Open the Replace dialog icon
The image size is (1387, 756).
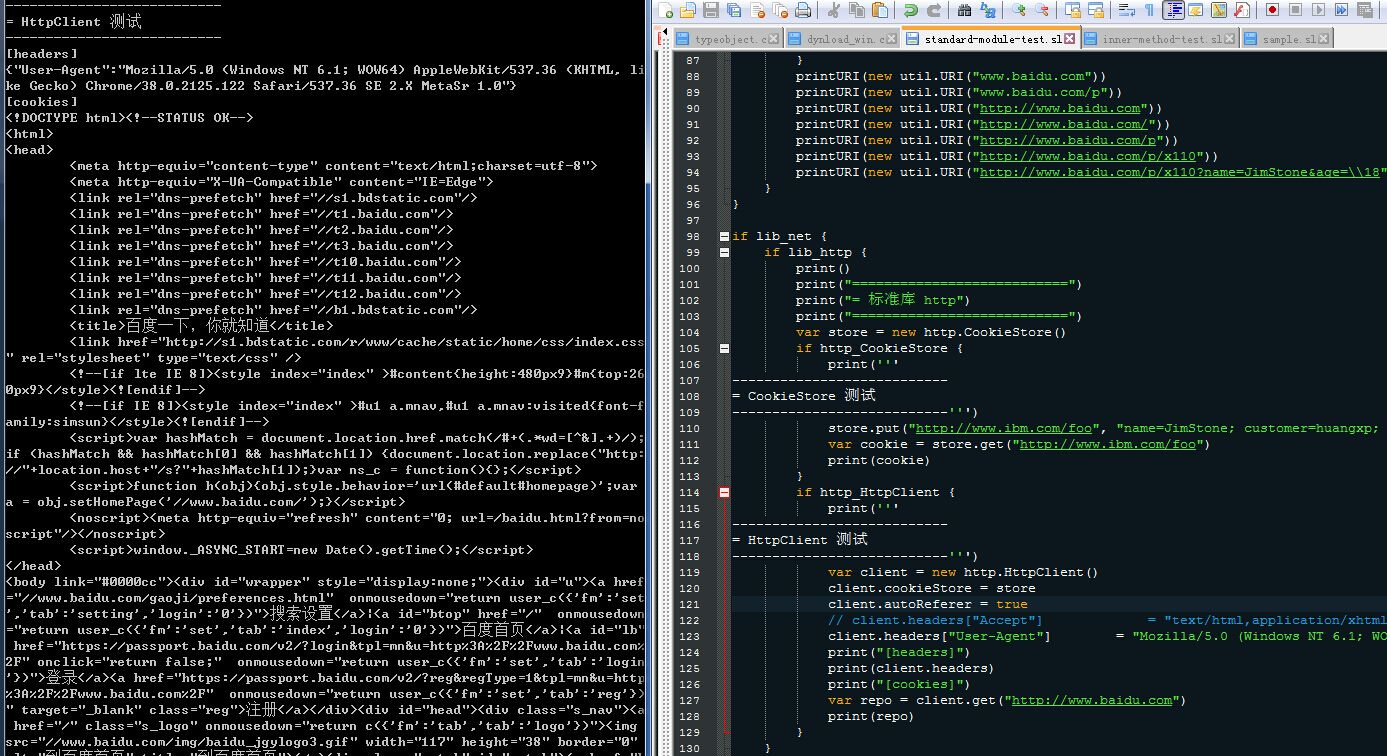click(988, 10)
